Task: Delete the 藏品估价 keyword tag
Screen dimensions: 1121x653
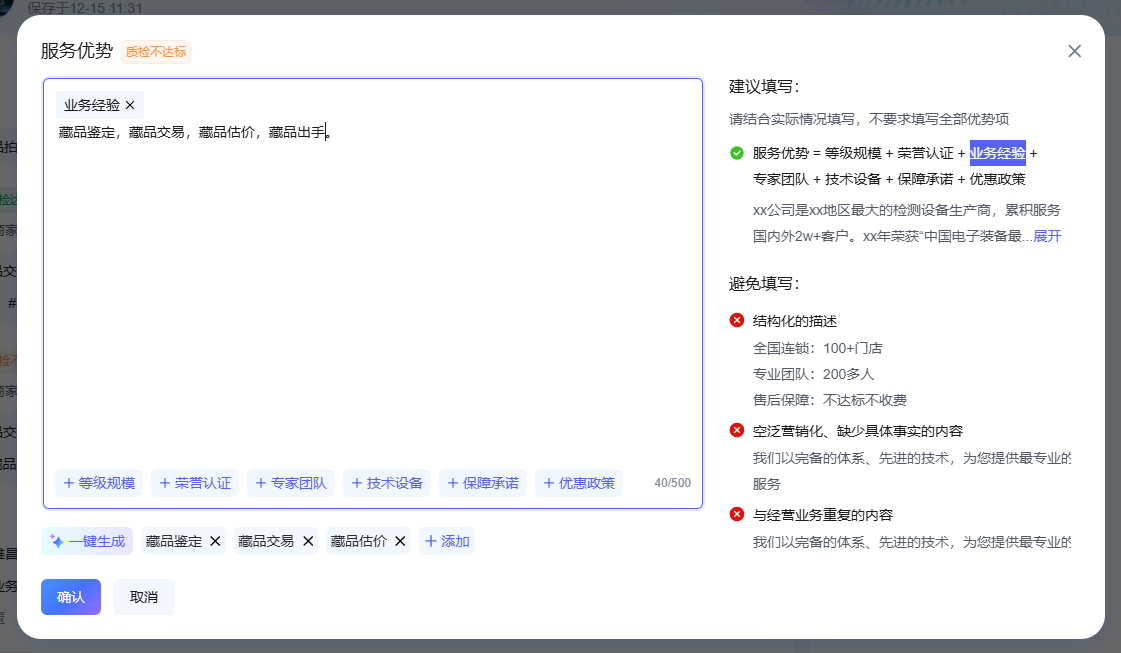Action: coord(400,541)
